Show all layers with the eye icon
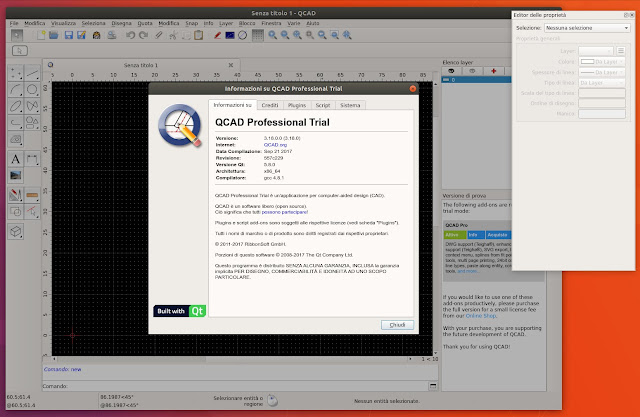 pyautogui.click(x=451, y=71)
